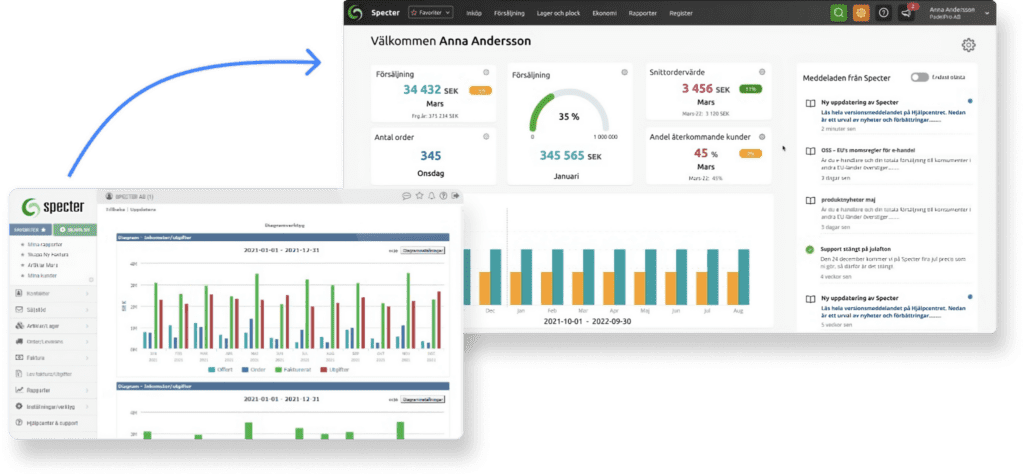The height and width of the screenshot is (476, 1024).
Task: Open the bell icon in old Specter window
Action: (x=432, y=195)
